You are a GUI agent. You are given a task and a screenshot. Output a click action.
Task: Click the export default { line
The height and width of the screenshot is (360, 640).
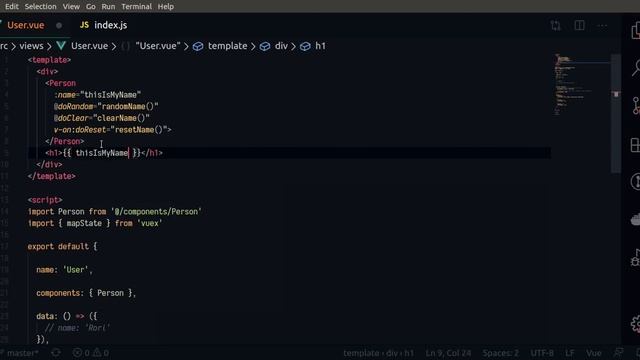62,247
